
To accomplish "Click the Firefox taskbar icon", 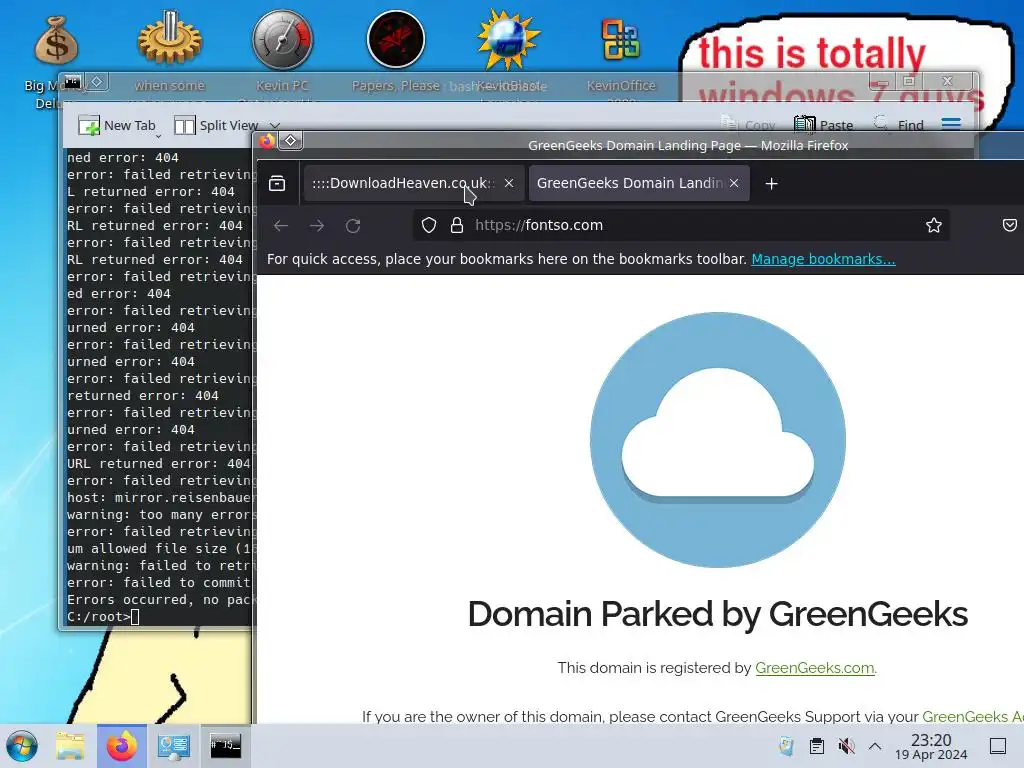I will click(121, 746).
